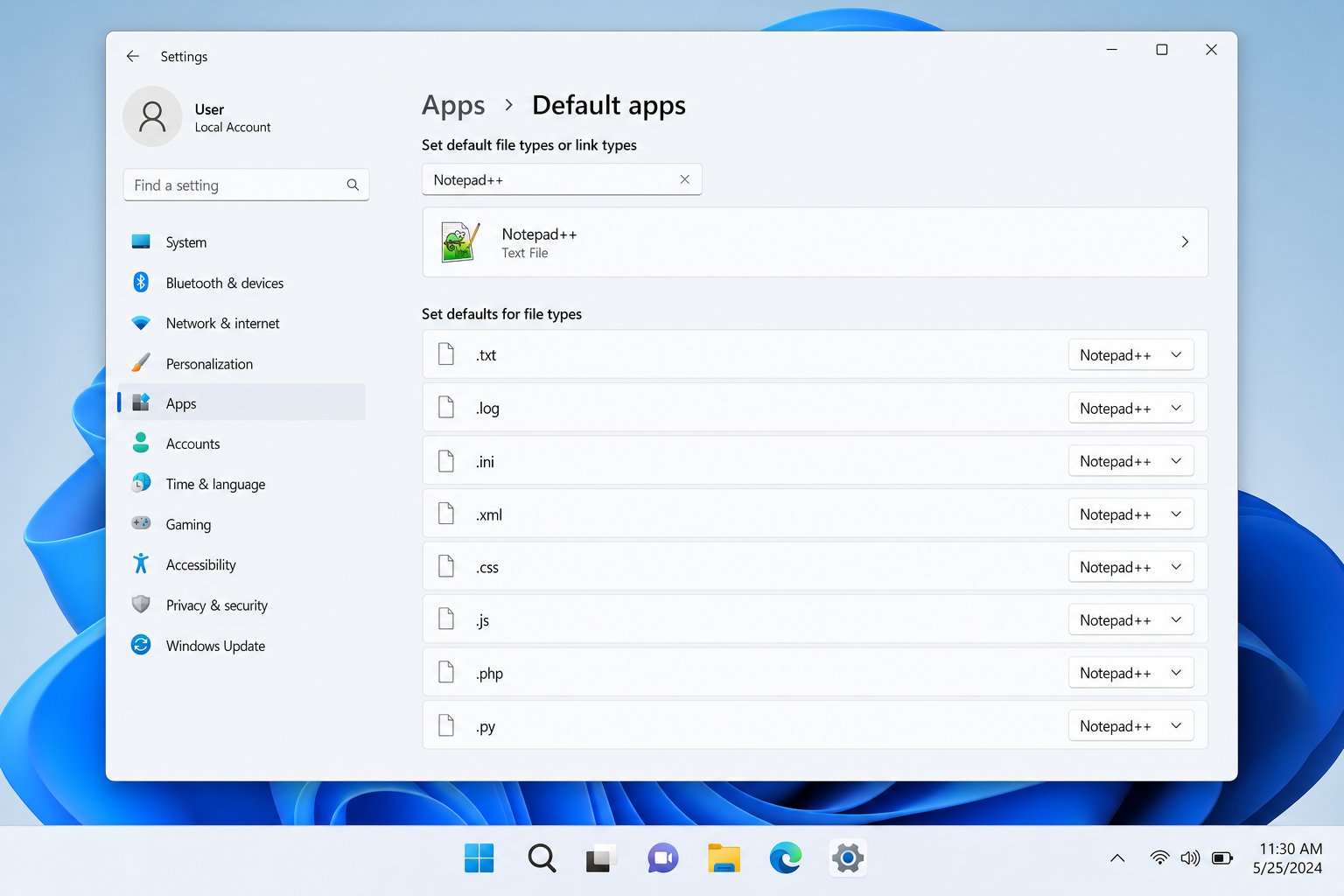Click the clock showing 11:30 AM
1344x896 pixels.
pyautogui.click(x=1291, y=849)
